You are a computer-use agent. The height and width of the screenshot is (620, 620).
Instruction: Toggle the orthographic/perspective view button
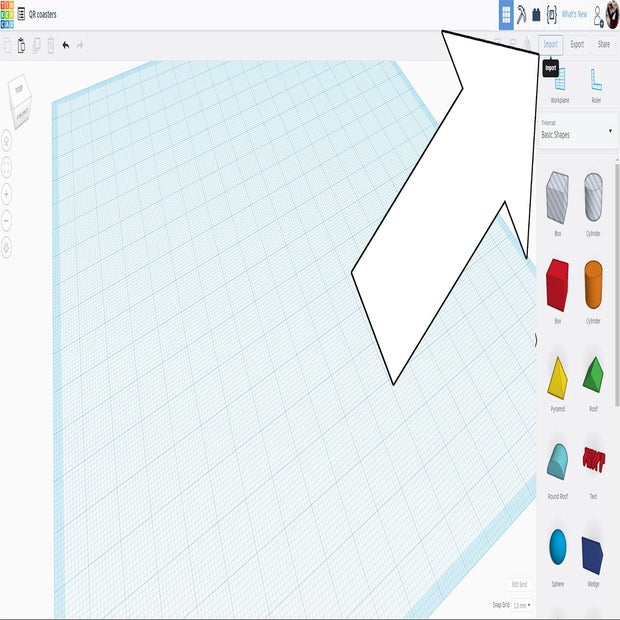point(7,246)
